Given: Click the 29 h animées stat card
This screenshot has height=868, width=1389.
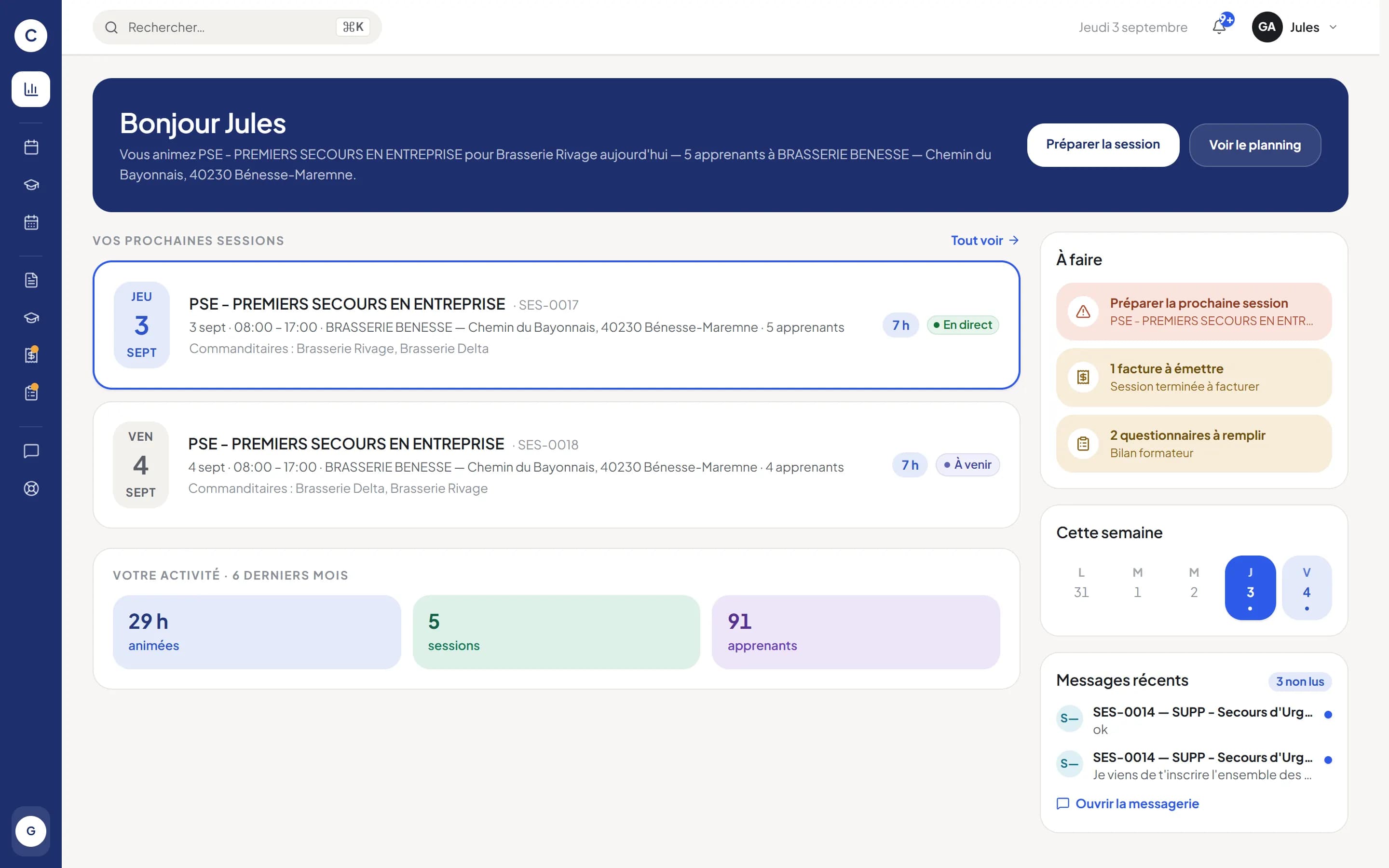Looking at the screenshot, I should coord(257,632).
